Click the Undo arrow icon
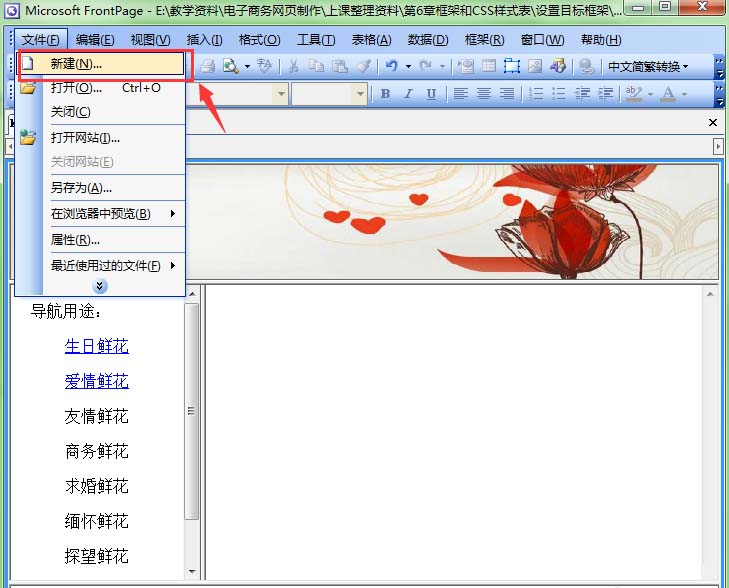 pyautogui.click(x=391, y=66)
